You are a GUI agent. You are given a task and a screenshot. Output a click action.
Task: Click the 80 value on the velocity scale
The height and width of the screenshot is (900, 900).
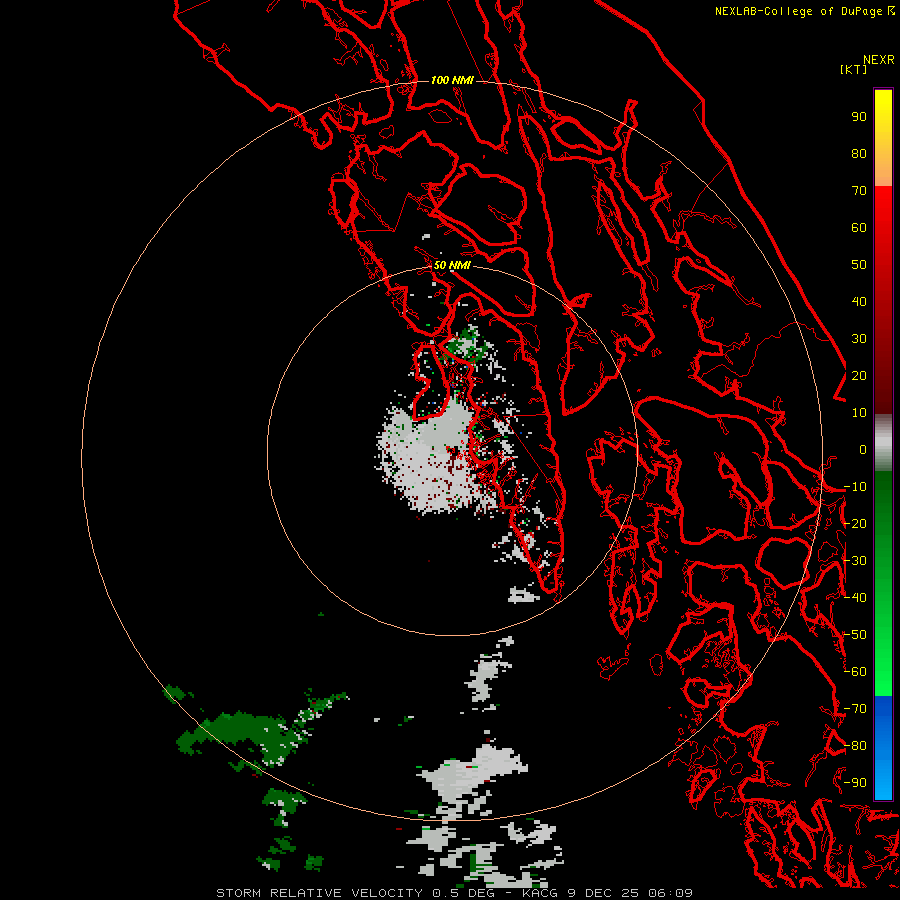859,154
